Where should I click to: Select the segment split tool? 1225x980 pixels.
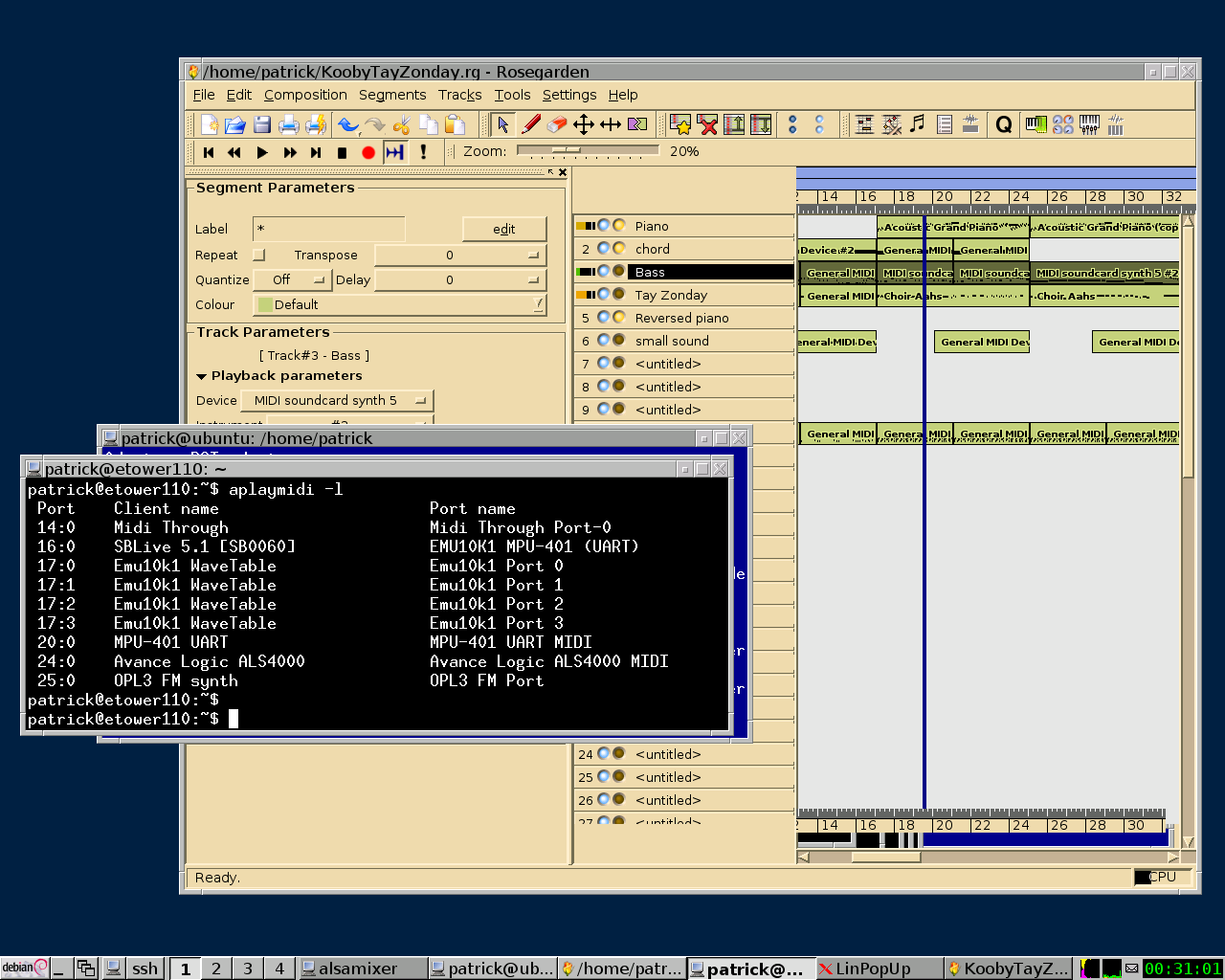coord(637,124)
